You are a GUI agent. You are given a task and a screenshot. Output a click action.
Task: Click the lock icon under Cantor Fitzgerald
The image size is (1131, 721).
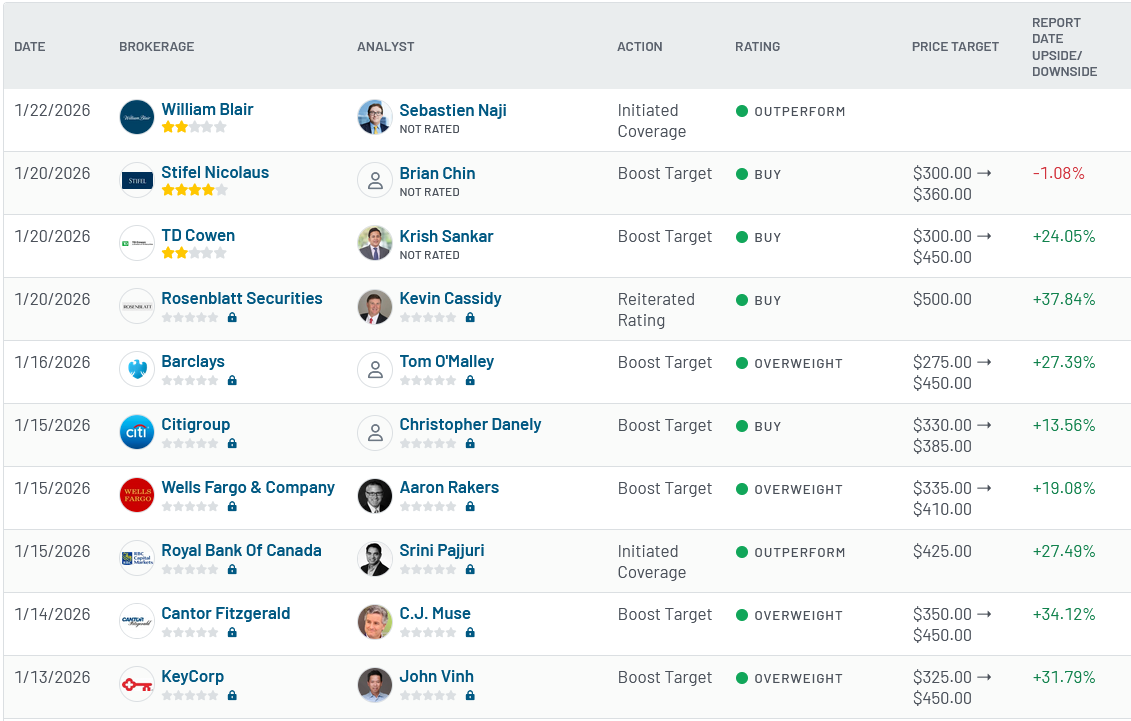coord(232,632)
